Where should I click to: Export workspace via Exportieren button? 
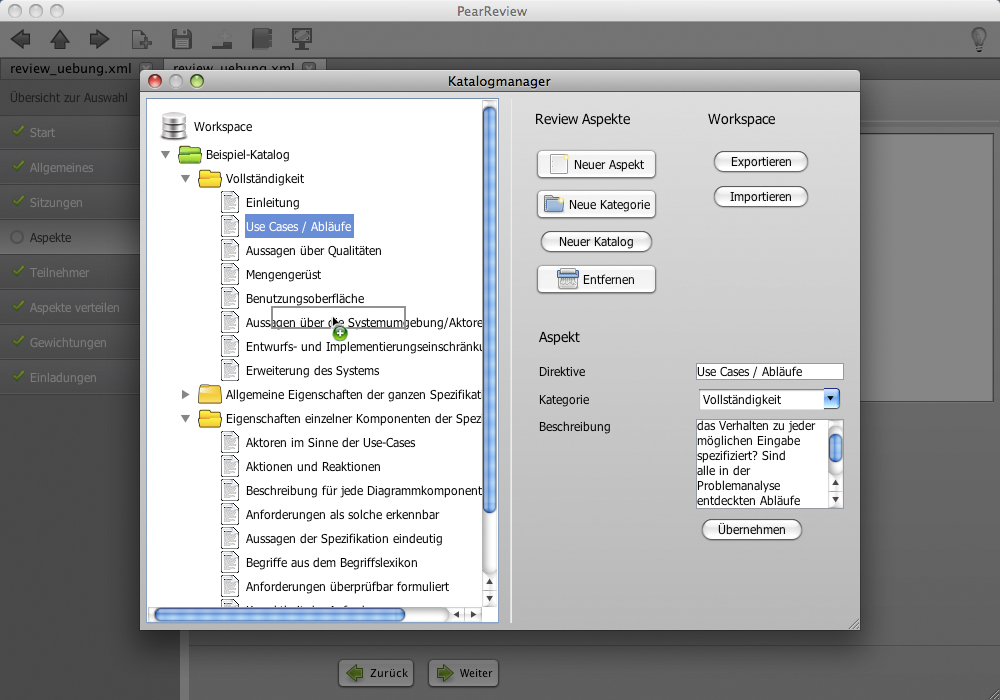[x=761, y=162]
